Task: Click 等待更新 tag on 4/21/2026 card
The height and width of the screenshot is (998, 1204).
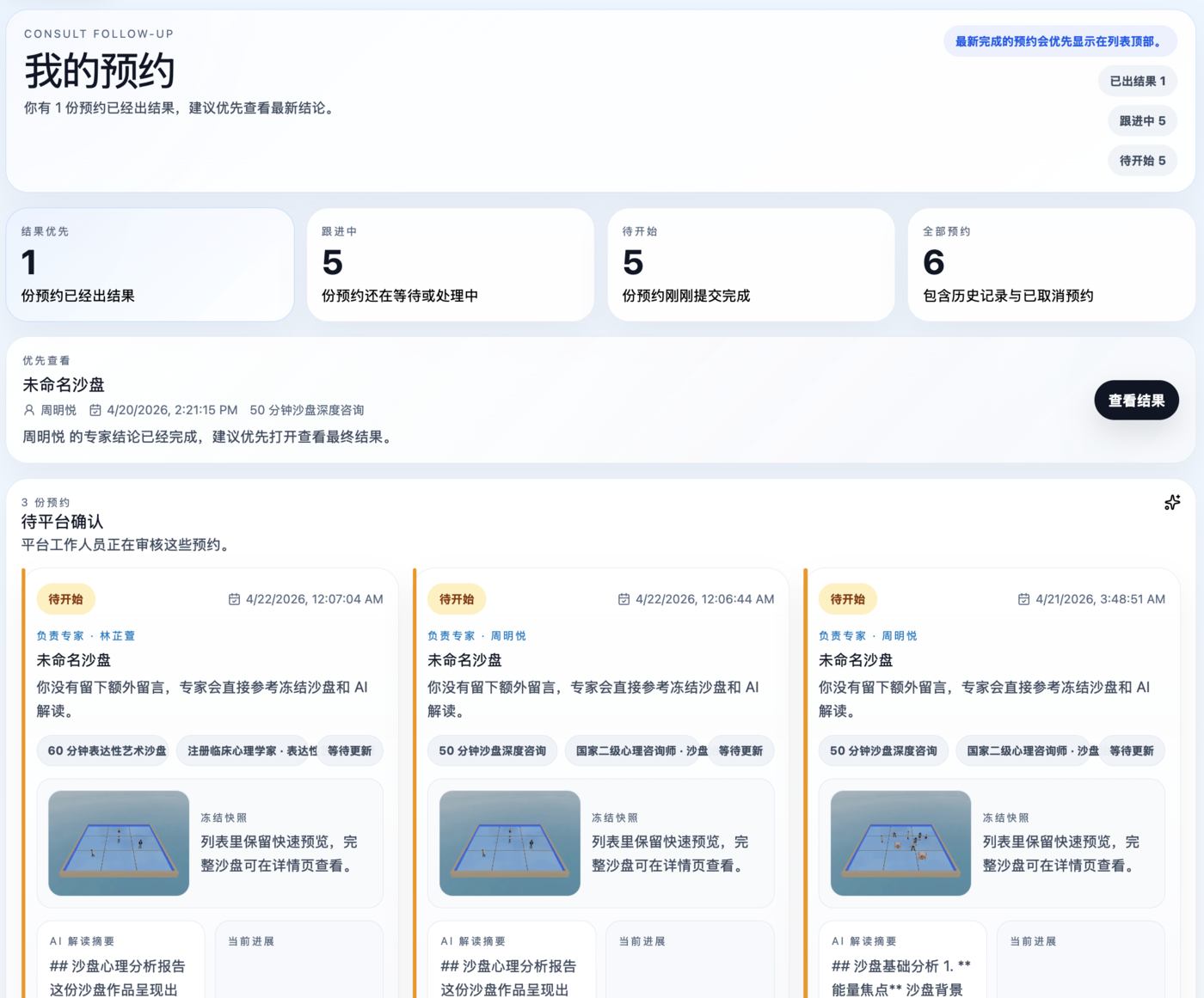Action: [x=1132, y=750]
